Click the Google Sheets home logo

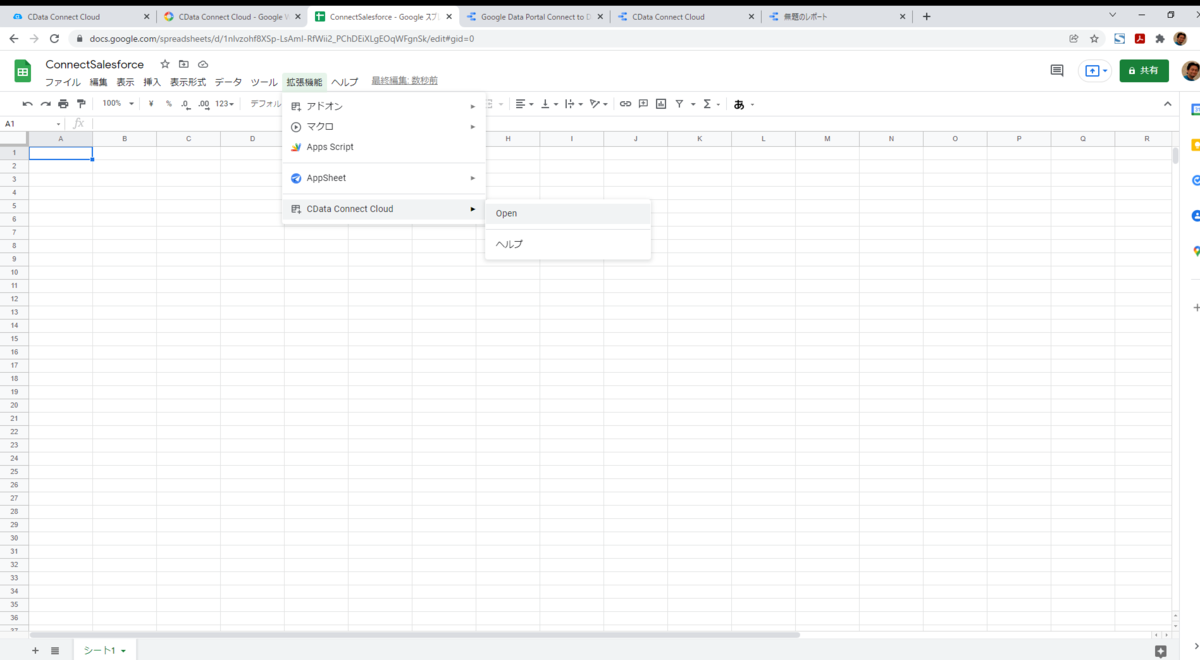(x=22, y=71)
